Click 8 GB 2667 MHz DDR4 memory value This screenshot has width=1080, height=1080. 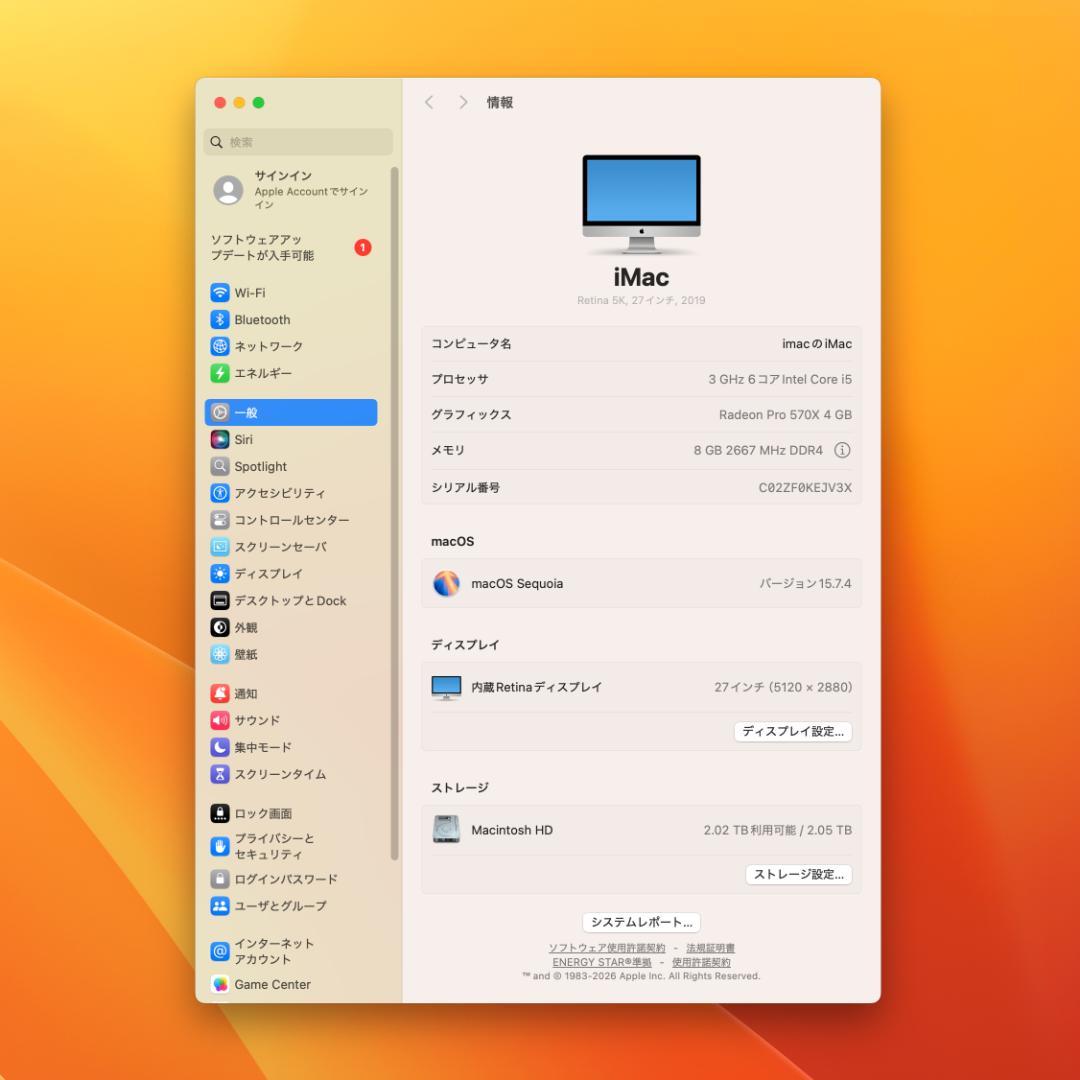pos(758,450)
